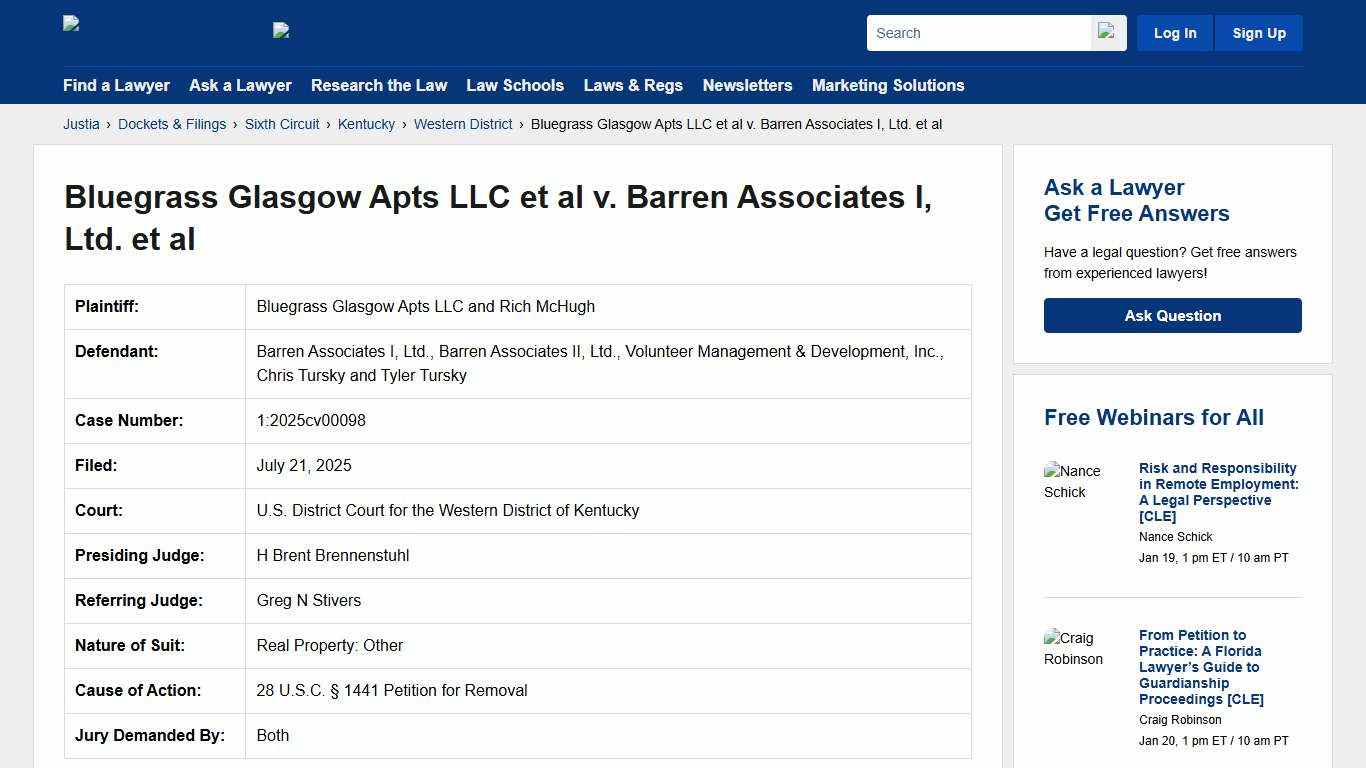
Task: Open the Find a Lawyer menu
Action: click(116, 86)
